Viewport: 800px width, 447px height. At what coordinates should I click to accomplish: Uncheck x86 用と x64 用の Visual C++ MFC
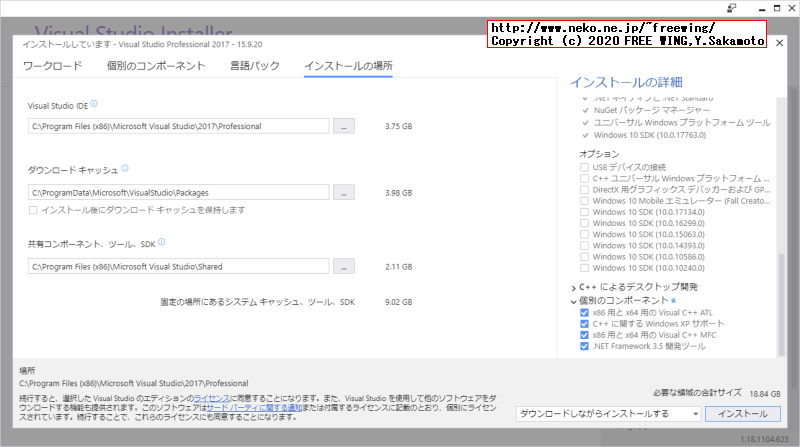click(584, 335)
